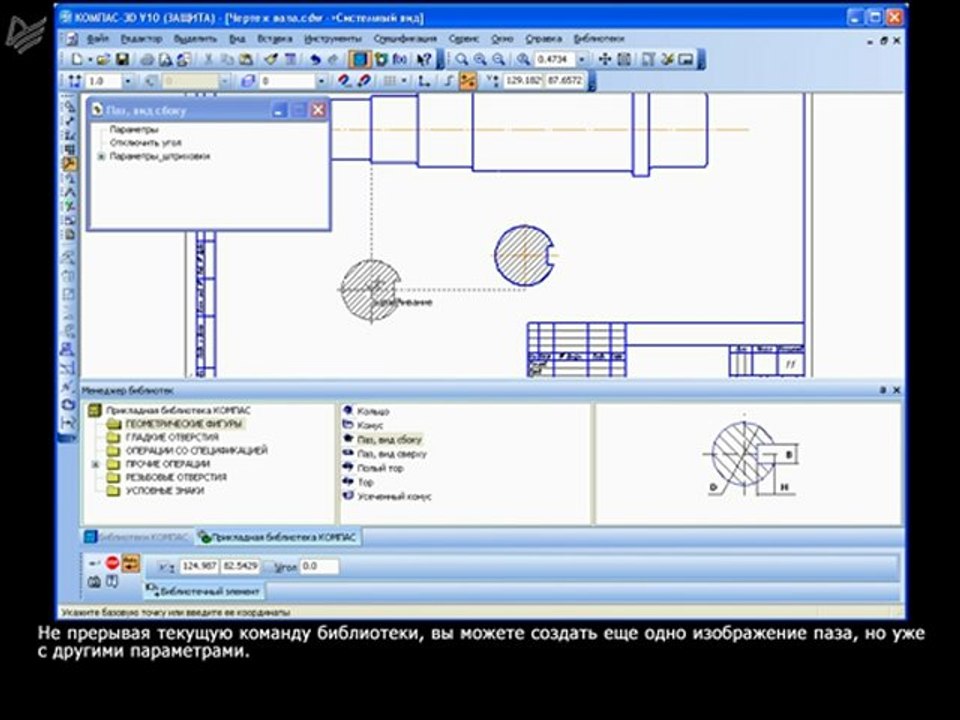960x720 pixels.
Task: Select РЕЗЬБОВЫЕ ОТВЕРСТИЯ folder
Action: [x=176, y=477]
